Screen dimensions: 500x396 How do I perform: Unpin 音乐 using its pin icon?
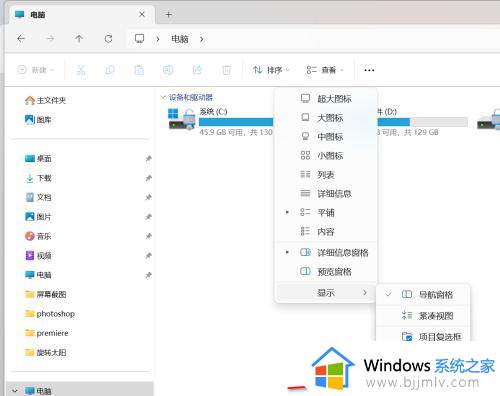coord(149,236)
